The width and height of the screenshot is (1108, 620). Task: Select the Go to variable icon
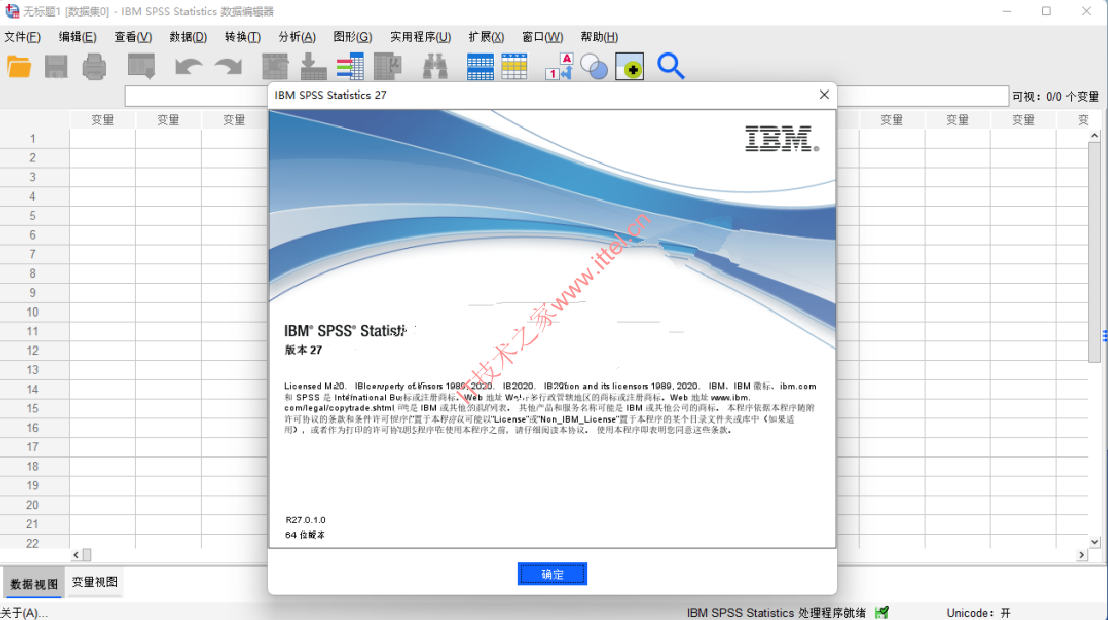point(313,66)
